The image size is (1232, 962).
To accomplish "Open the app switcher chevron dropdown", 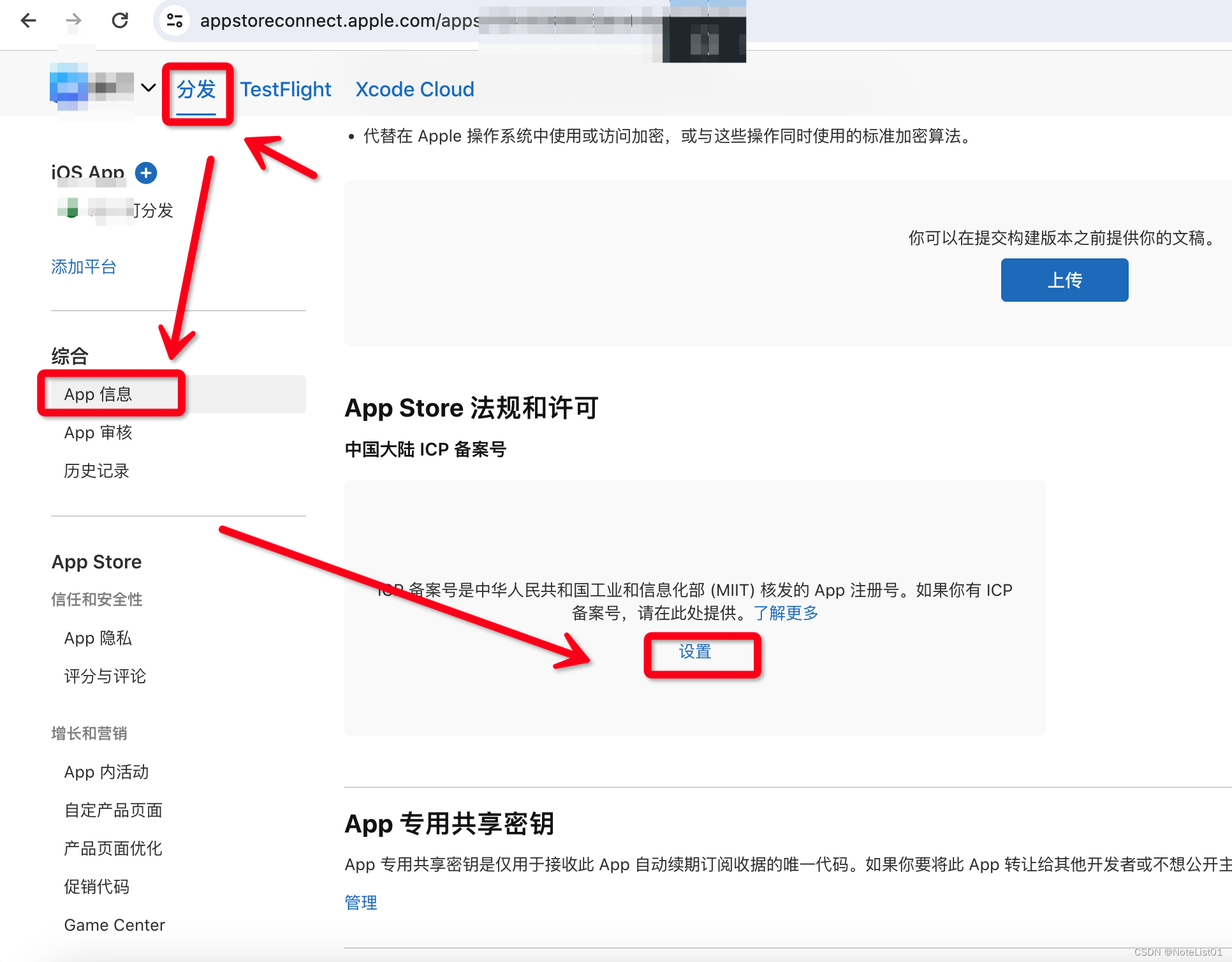I will pos(149,88).
